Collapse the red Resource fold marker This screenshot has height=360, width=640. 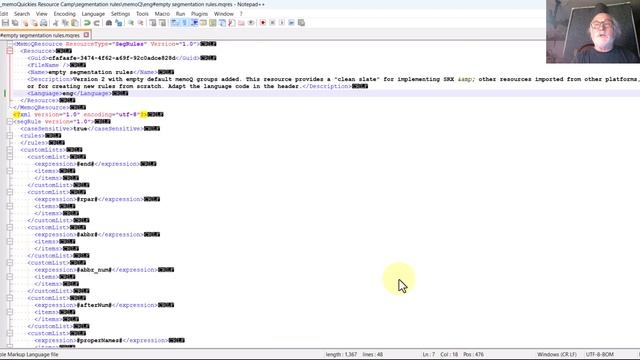10,51
